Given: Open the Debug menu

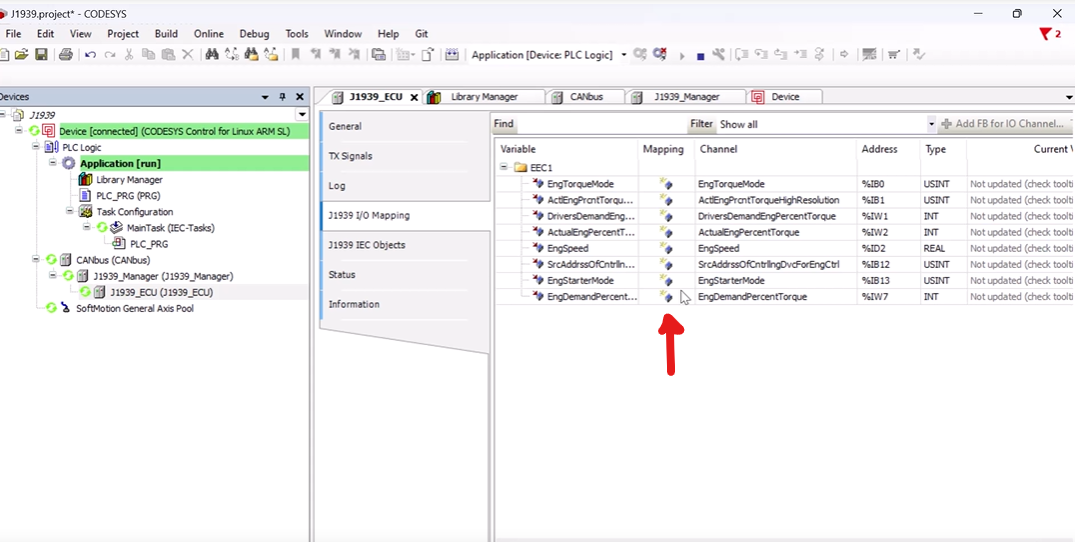Looking at the screenshot, I should (254, 34).
